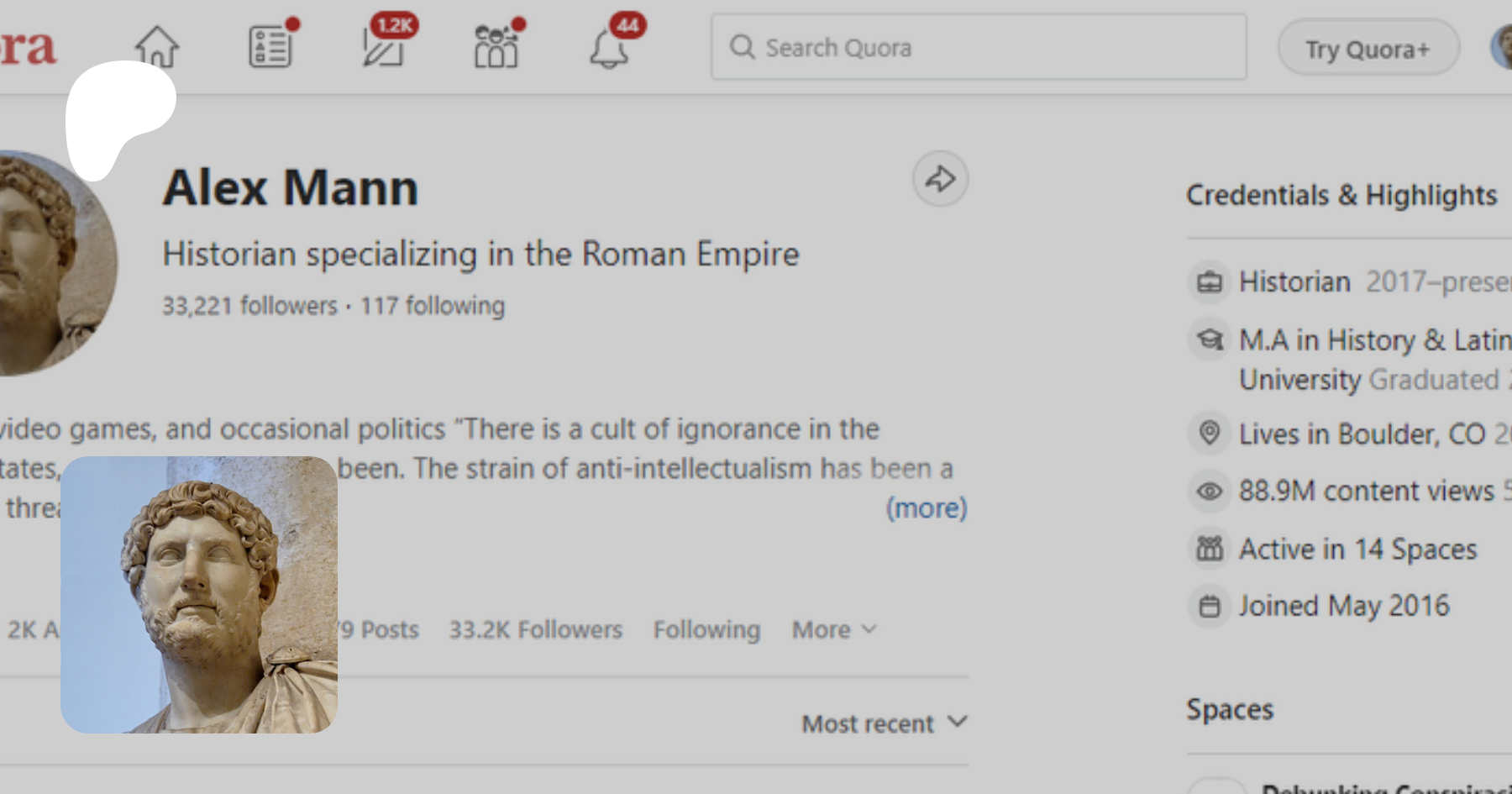Open your account avatar in the top bar
Screen dimensions: 1512x794
1502,47
